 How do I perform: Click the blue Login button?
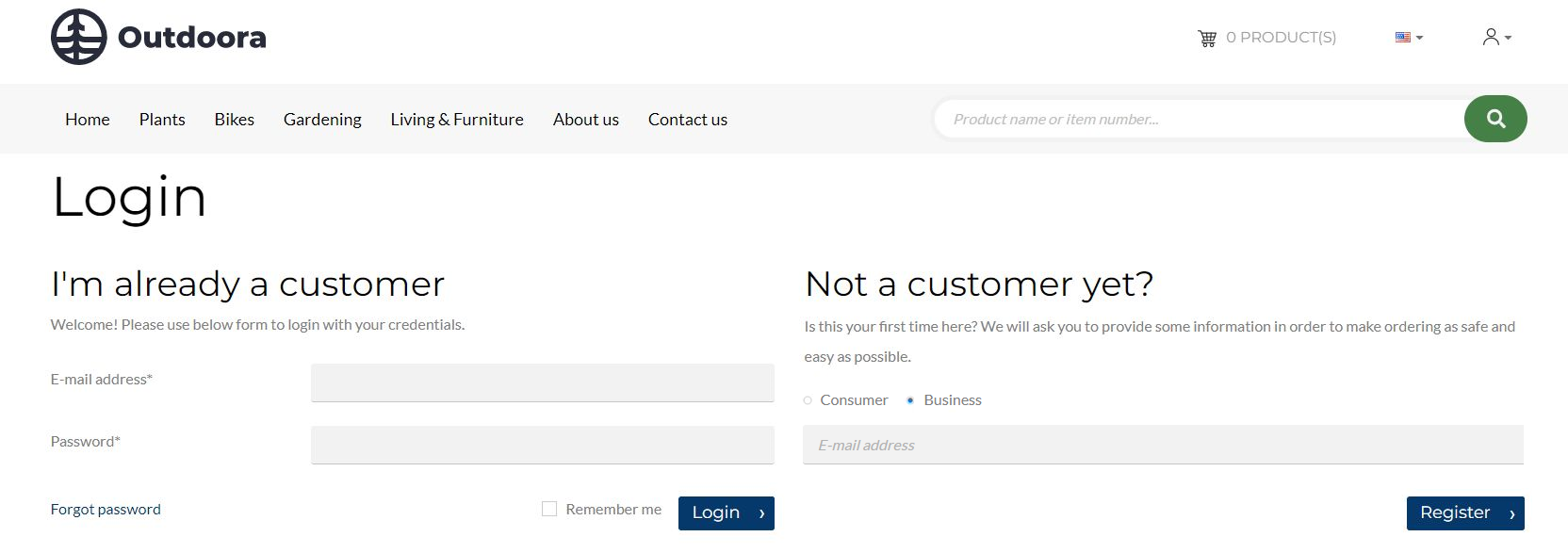[727, 513]
